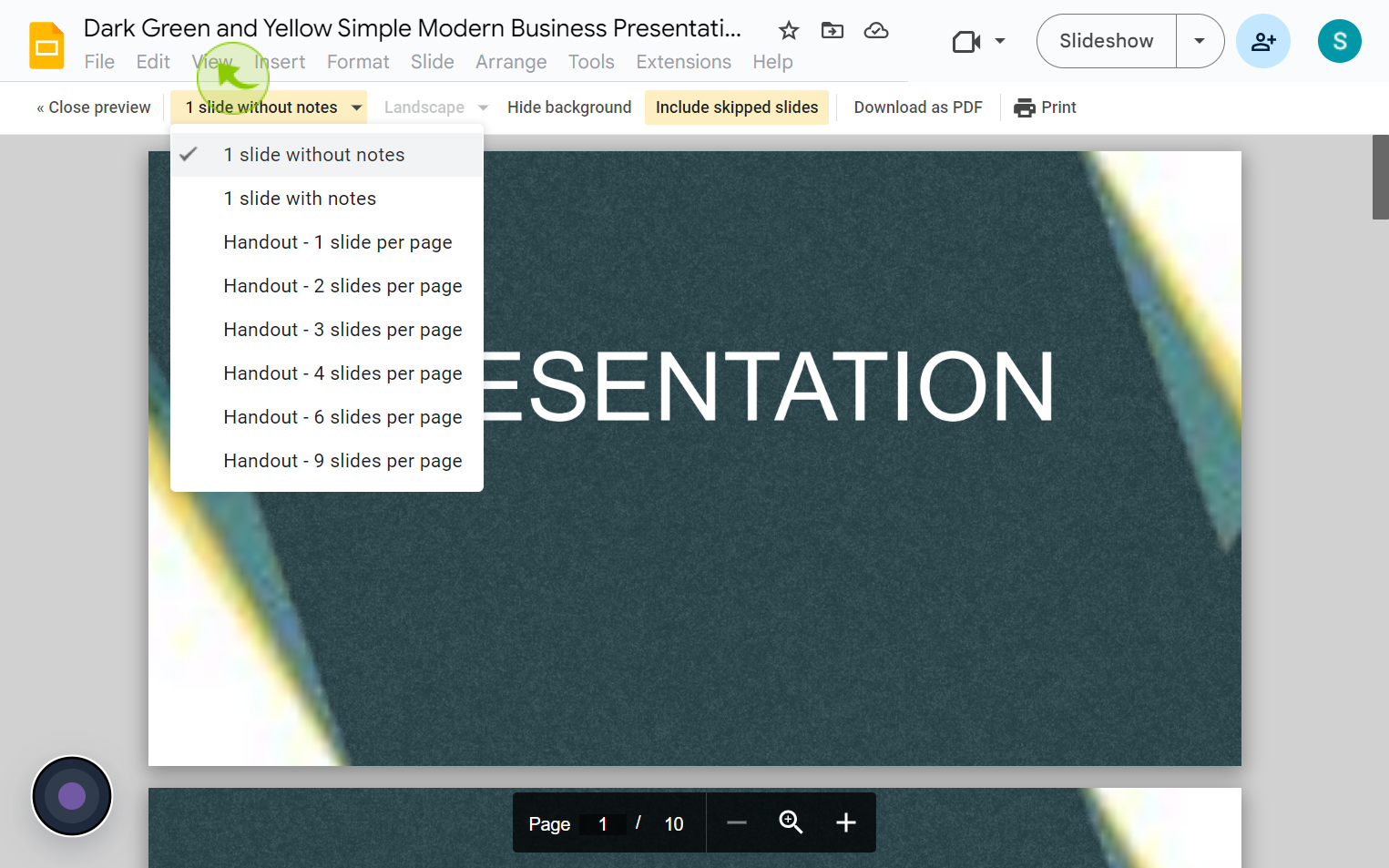This screenshot has height=868, width=1389.
Task: Toggle Hide background
Action: coord(569,107)
